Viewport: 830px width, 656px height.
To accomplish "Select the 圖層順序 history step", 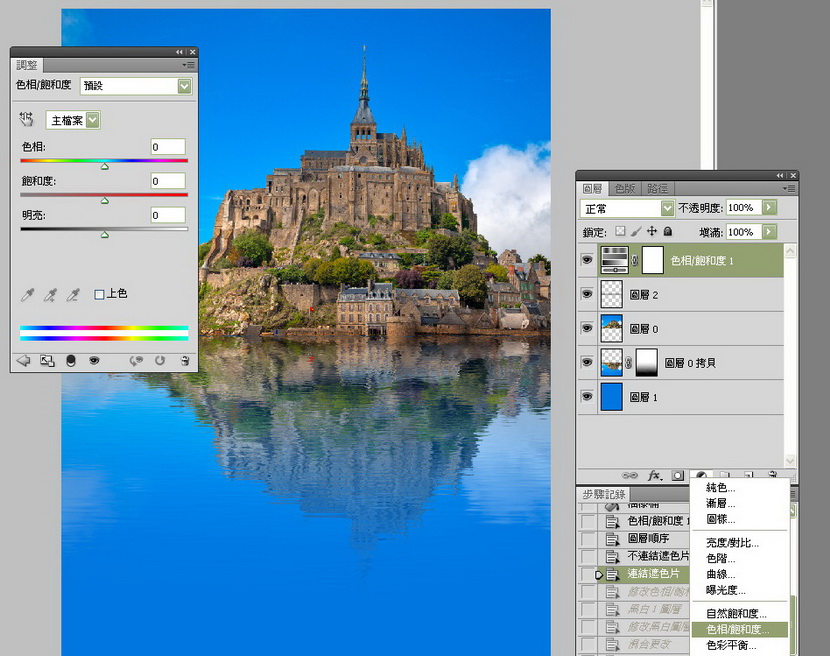I will [x=648, y=538].
